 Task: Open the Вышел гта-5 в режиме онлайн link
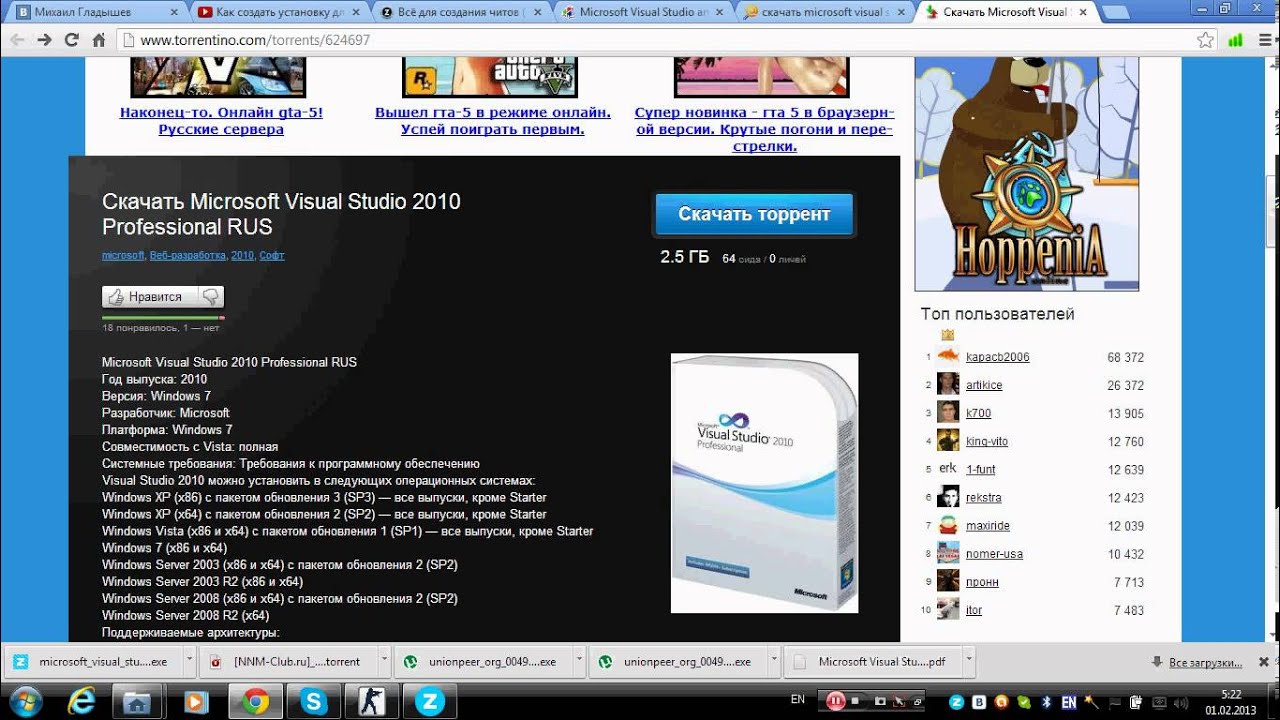click(x=493, y=121)
